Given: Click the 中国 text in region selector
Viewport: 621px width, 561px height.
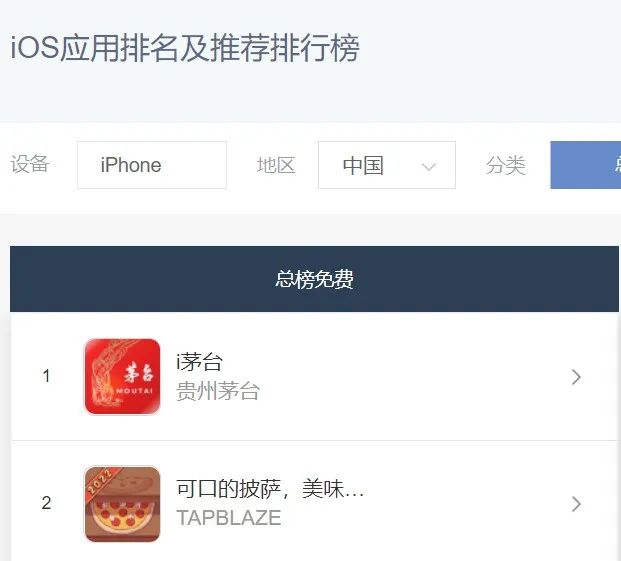Looking at the screenshot, I should pos(363,165).
